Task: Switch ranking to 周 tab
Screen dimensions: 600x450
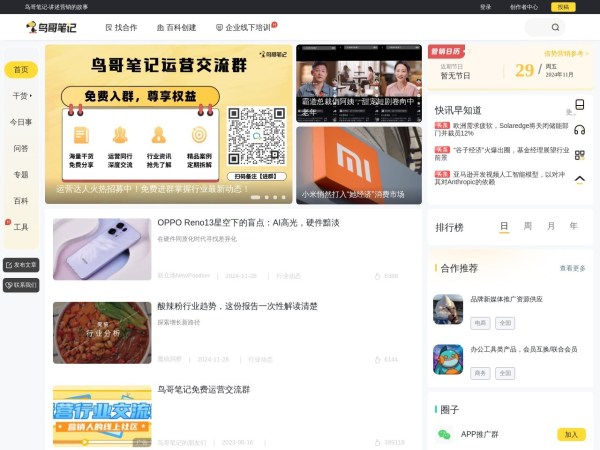Action: pyautogui.click(x=527, y=226)
